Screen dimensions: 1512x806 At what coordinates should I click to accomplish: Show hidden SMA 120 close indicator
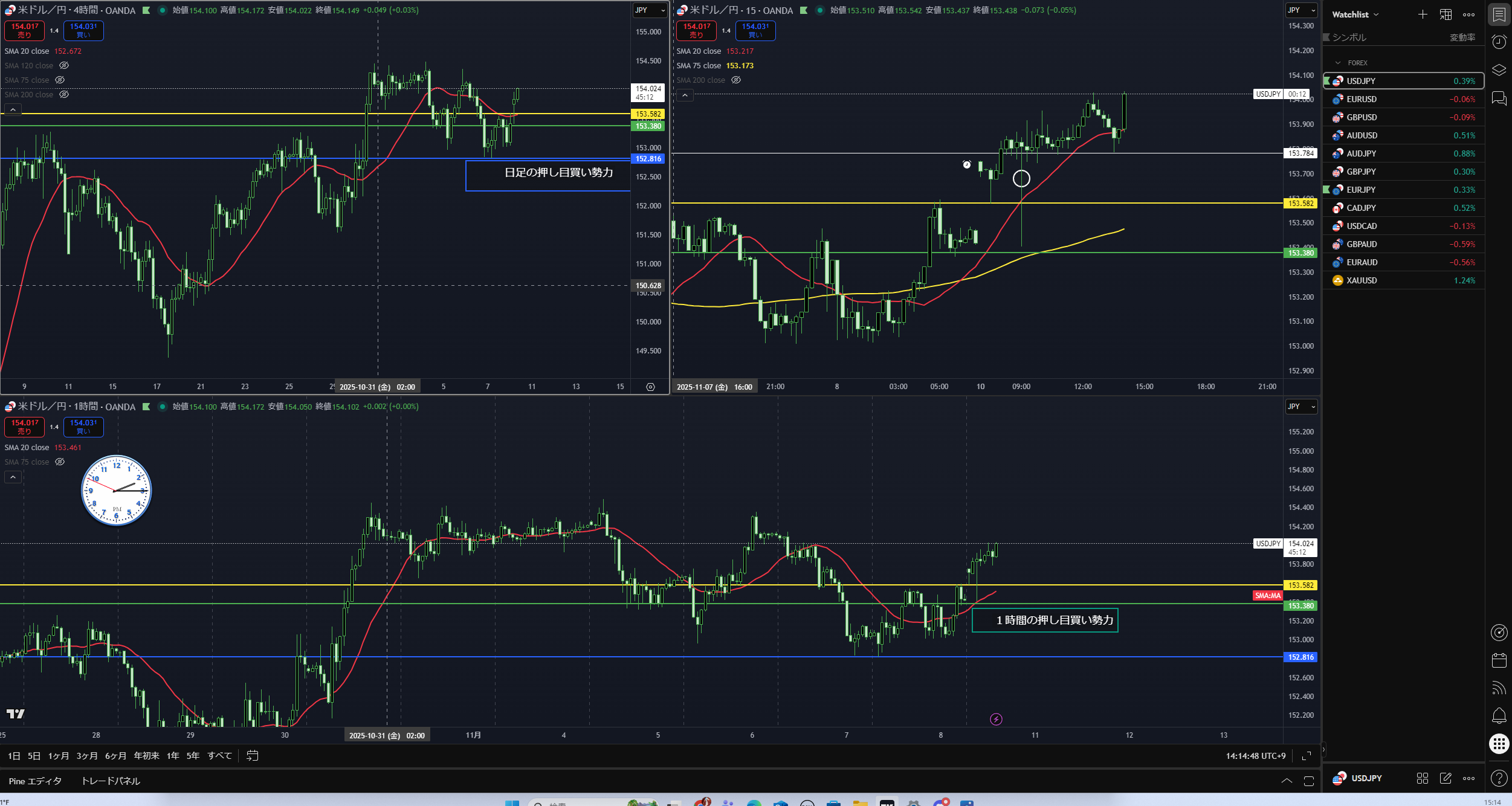coord(64,65)
